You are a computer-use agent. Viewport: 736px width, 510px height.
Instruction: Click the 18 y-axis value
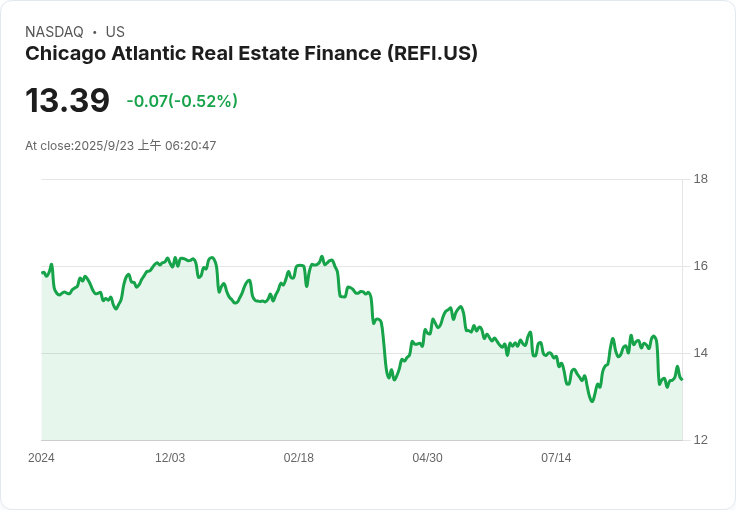(x=700, y=179)
